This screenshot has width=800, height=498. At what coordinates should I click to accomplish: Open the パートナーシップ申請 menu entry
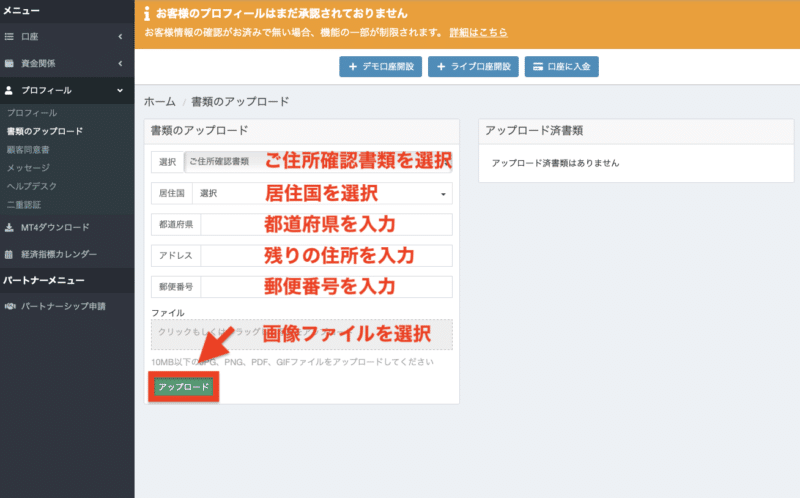click(x=67, y=306)
